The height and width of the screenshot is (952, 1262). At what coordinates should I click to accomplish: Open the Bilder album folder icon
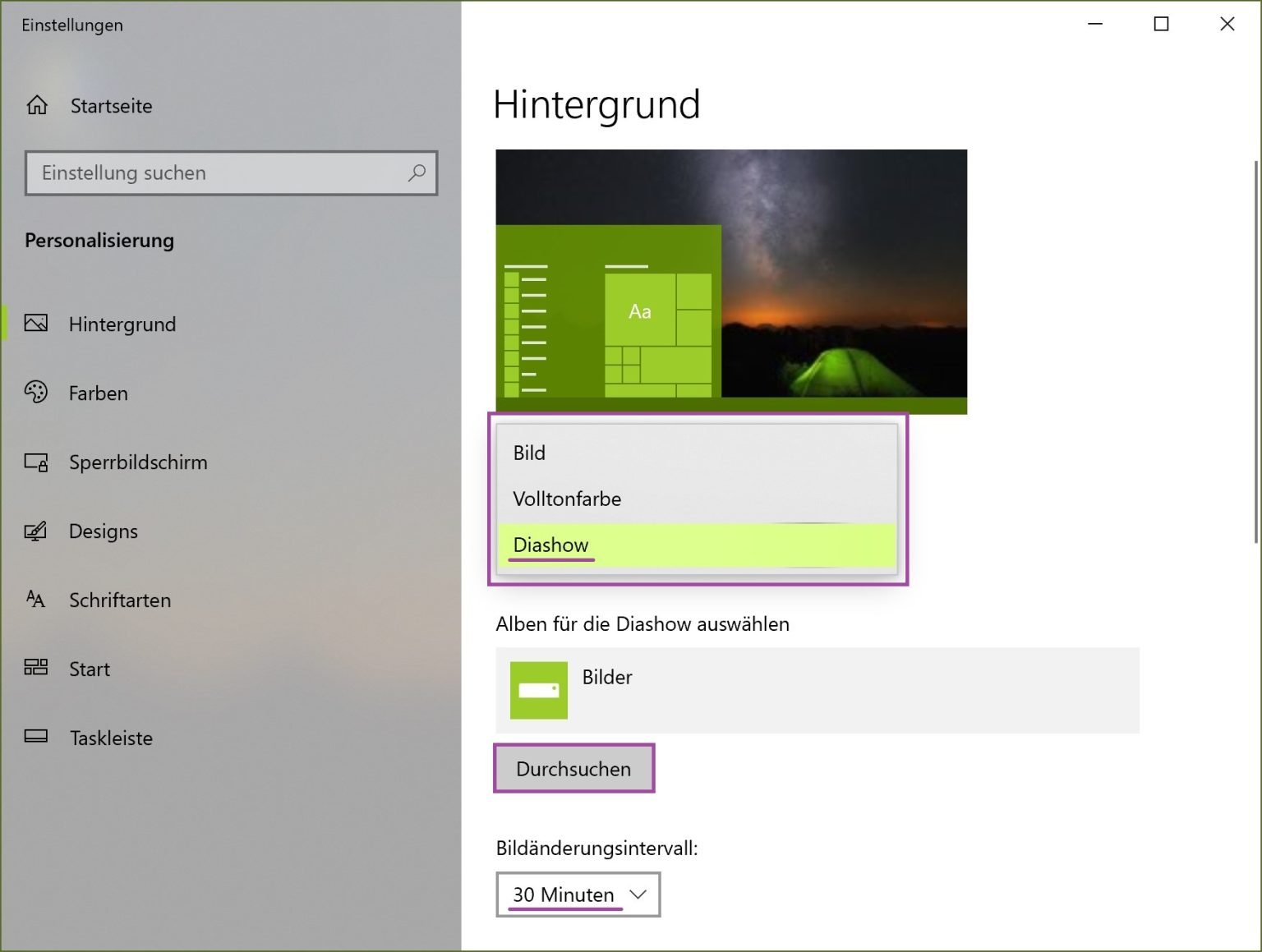[x=538, y=690]
